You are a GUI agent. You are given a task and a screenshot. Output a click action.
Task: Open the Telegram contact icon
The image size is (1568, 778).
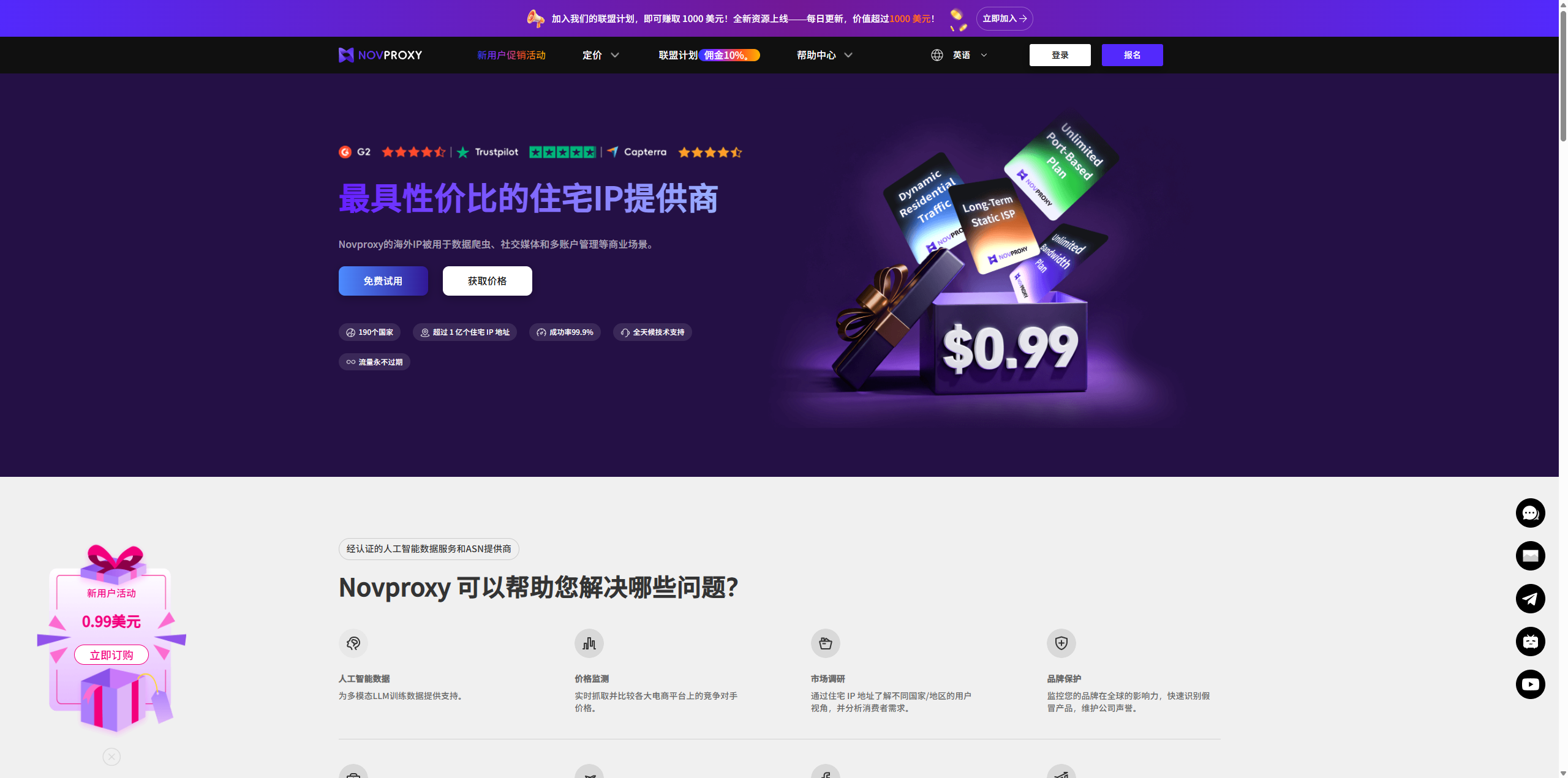tap(1531, 599)
